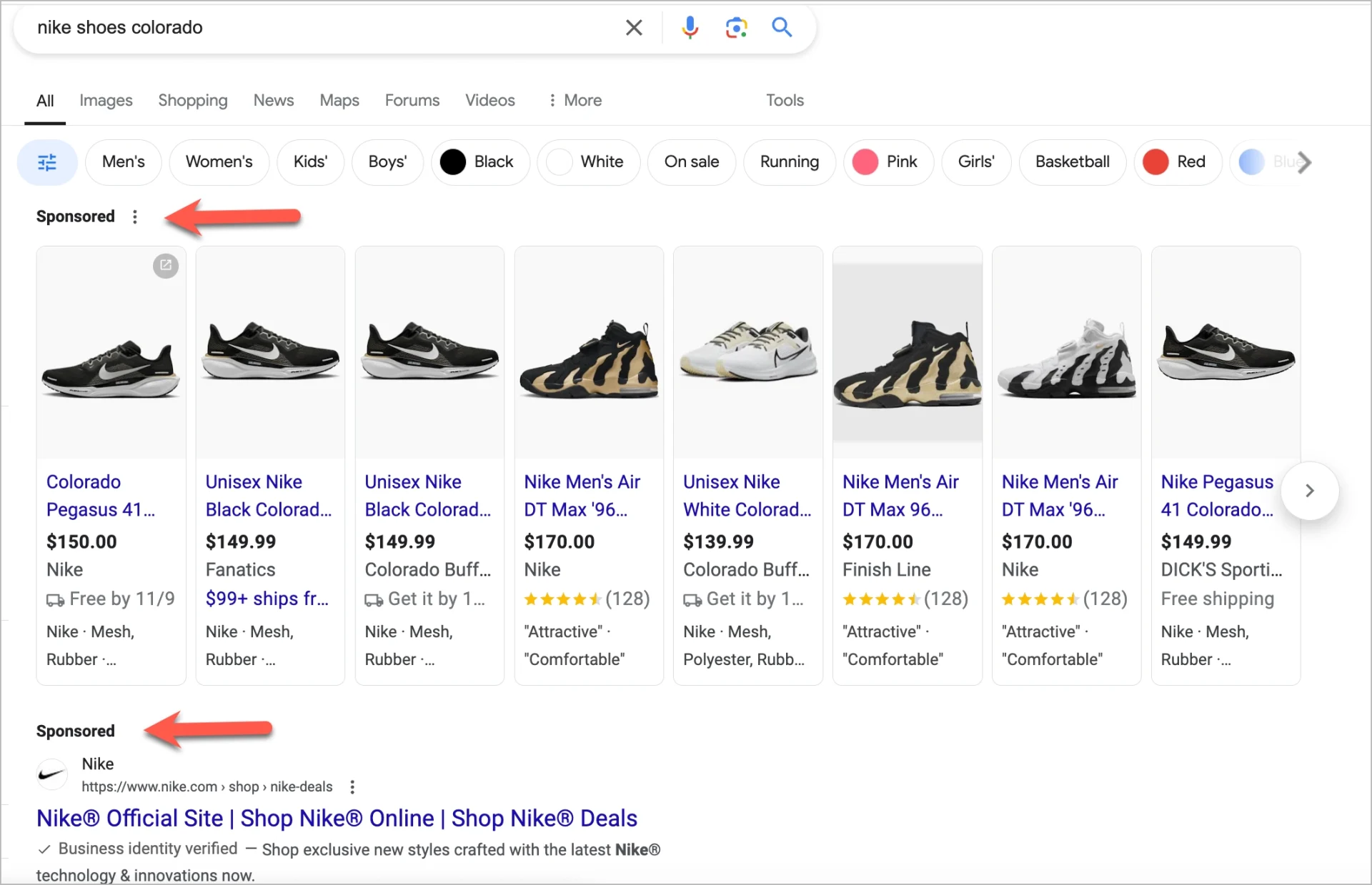The image size is (1372, 885).
Task: Switch to the Images tab
Action: [x=106, y=101]
